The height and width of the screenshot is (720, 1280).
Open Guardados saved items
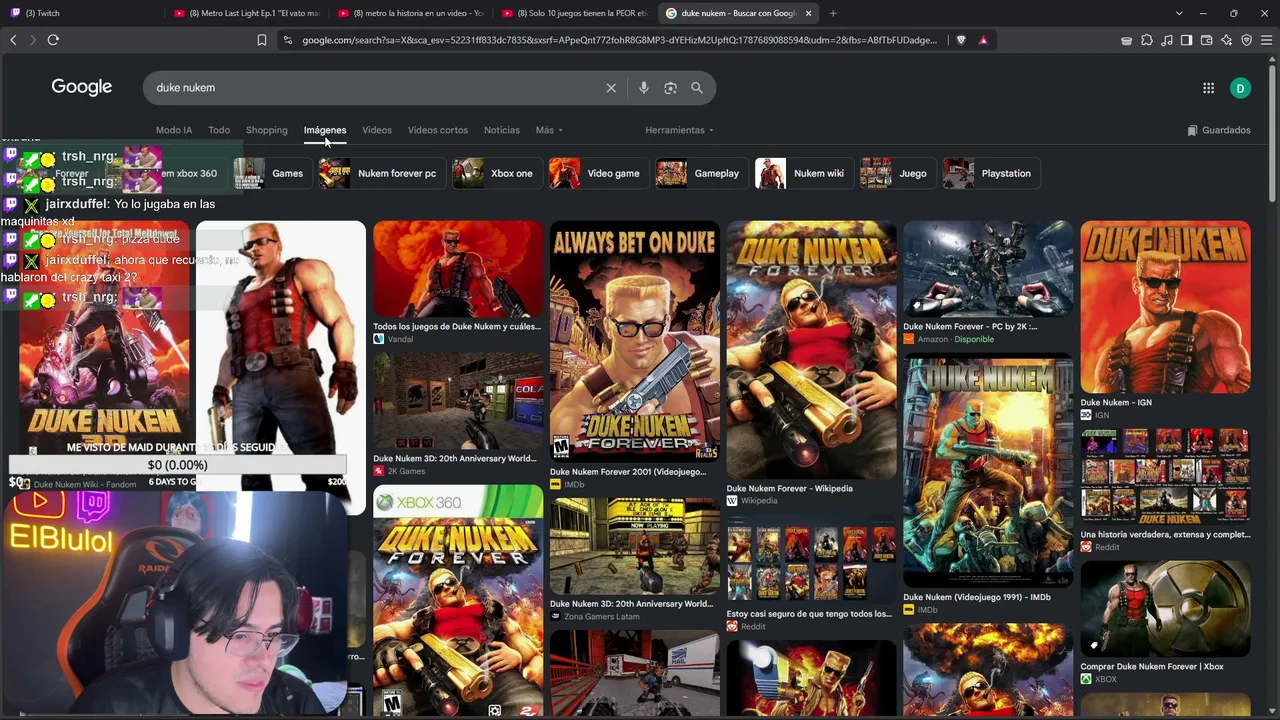pos(1219,130)
